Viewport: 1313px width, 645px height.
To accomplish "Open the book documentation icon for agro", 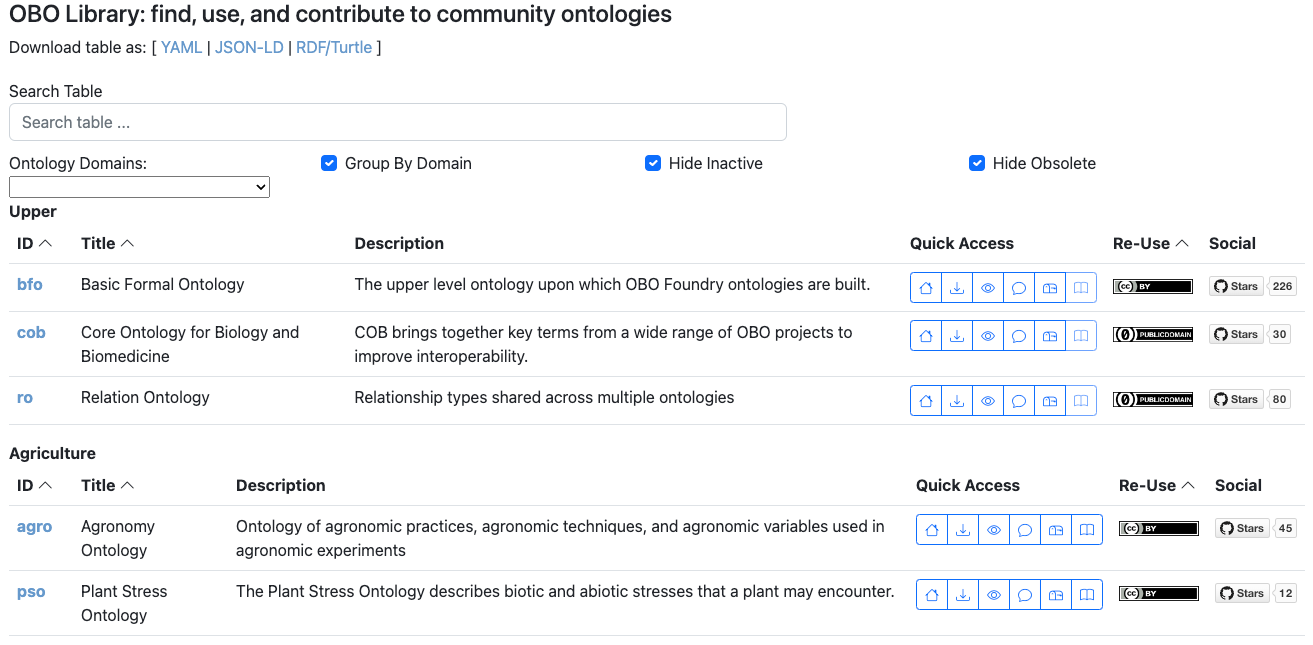I will pos(1087,530).
